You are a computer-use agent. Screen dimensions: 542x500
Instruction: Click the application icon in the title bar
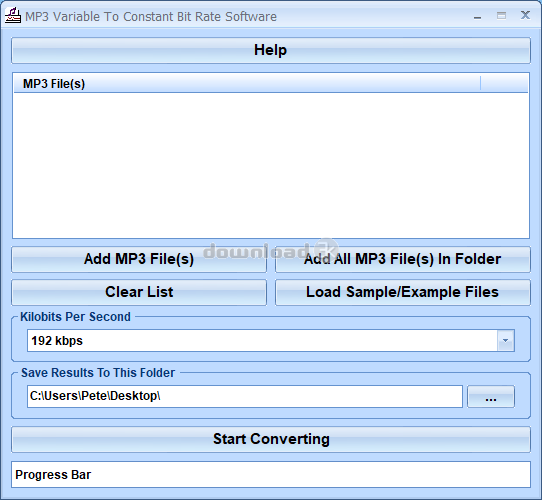(13, 16)
